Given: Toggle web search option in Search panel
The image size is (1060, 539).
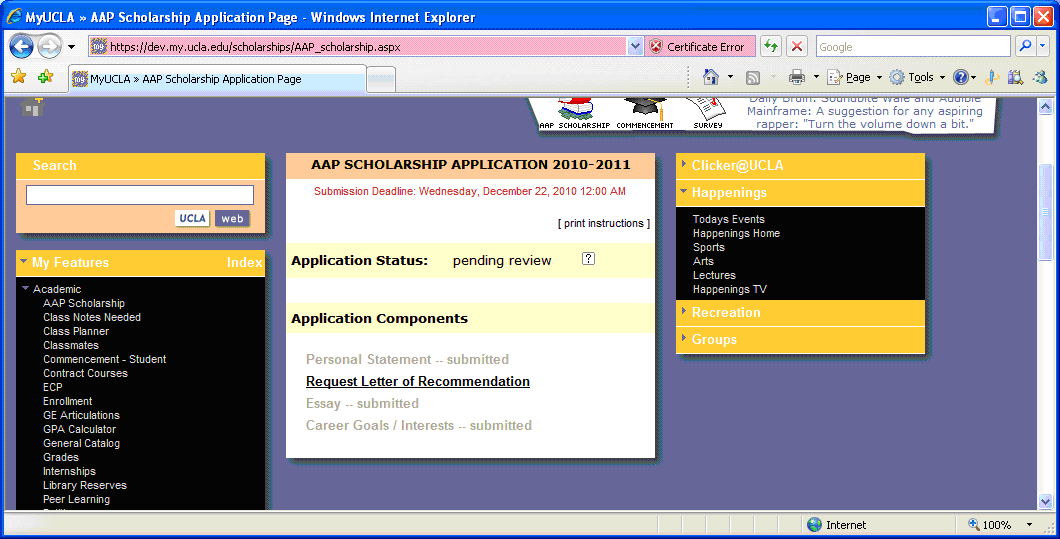Looking at the screenshot, I should tap(232, 218).
